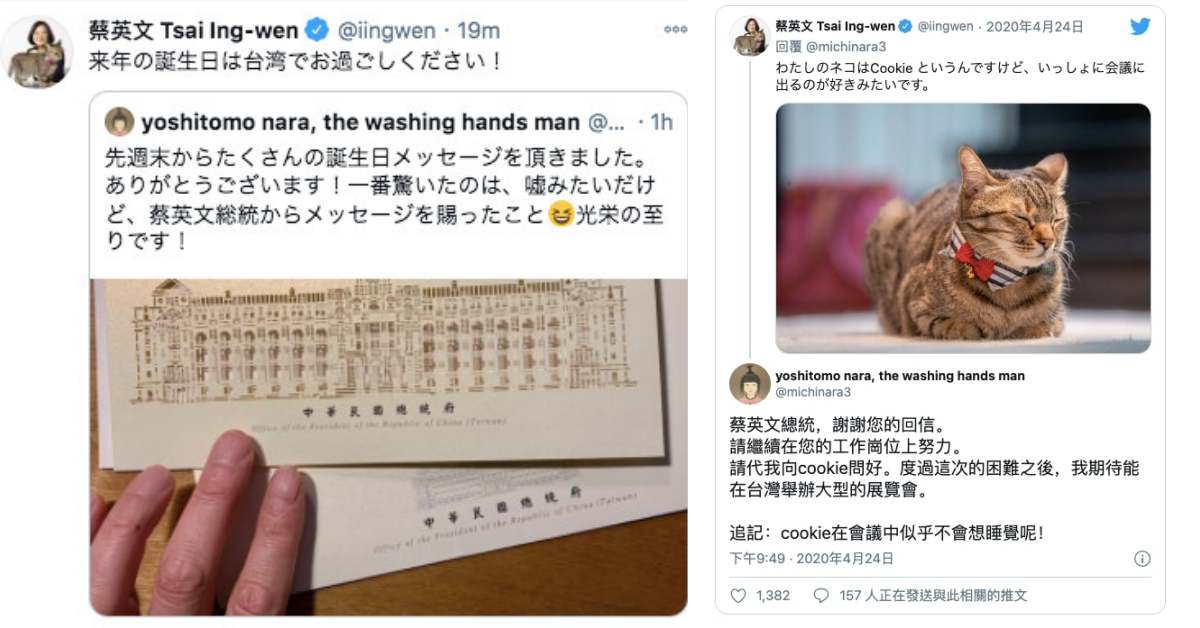Click Tsai Ing-wen's large profile avatar
Viewport: 1200px width, 628px height.
tap(38, 52)
